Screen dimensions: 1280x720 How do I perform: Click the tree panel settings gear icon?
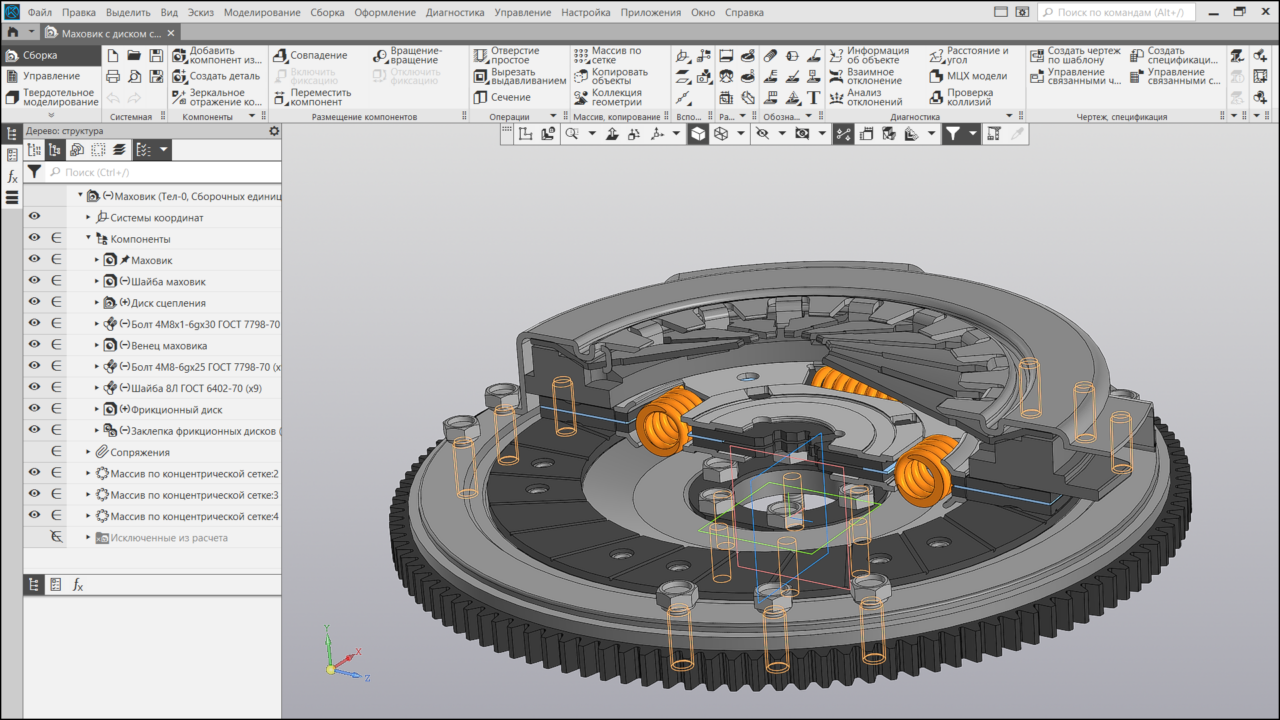[x=275, y=131]
